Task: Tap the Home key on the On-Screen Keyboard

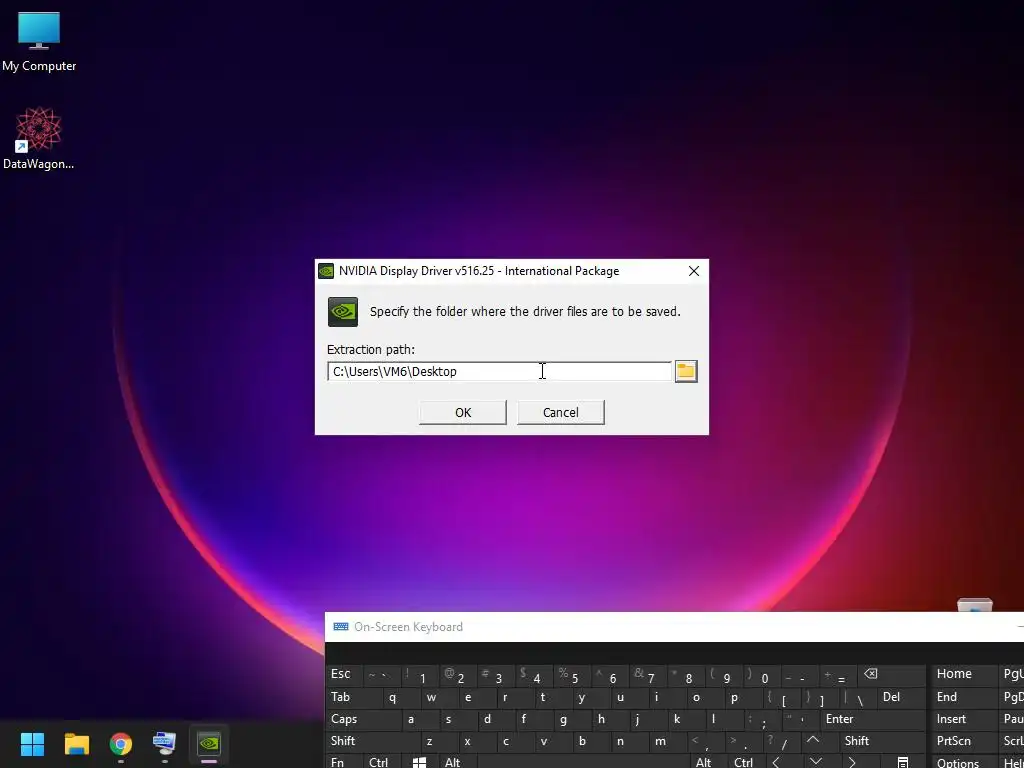Action: 964,675
